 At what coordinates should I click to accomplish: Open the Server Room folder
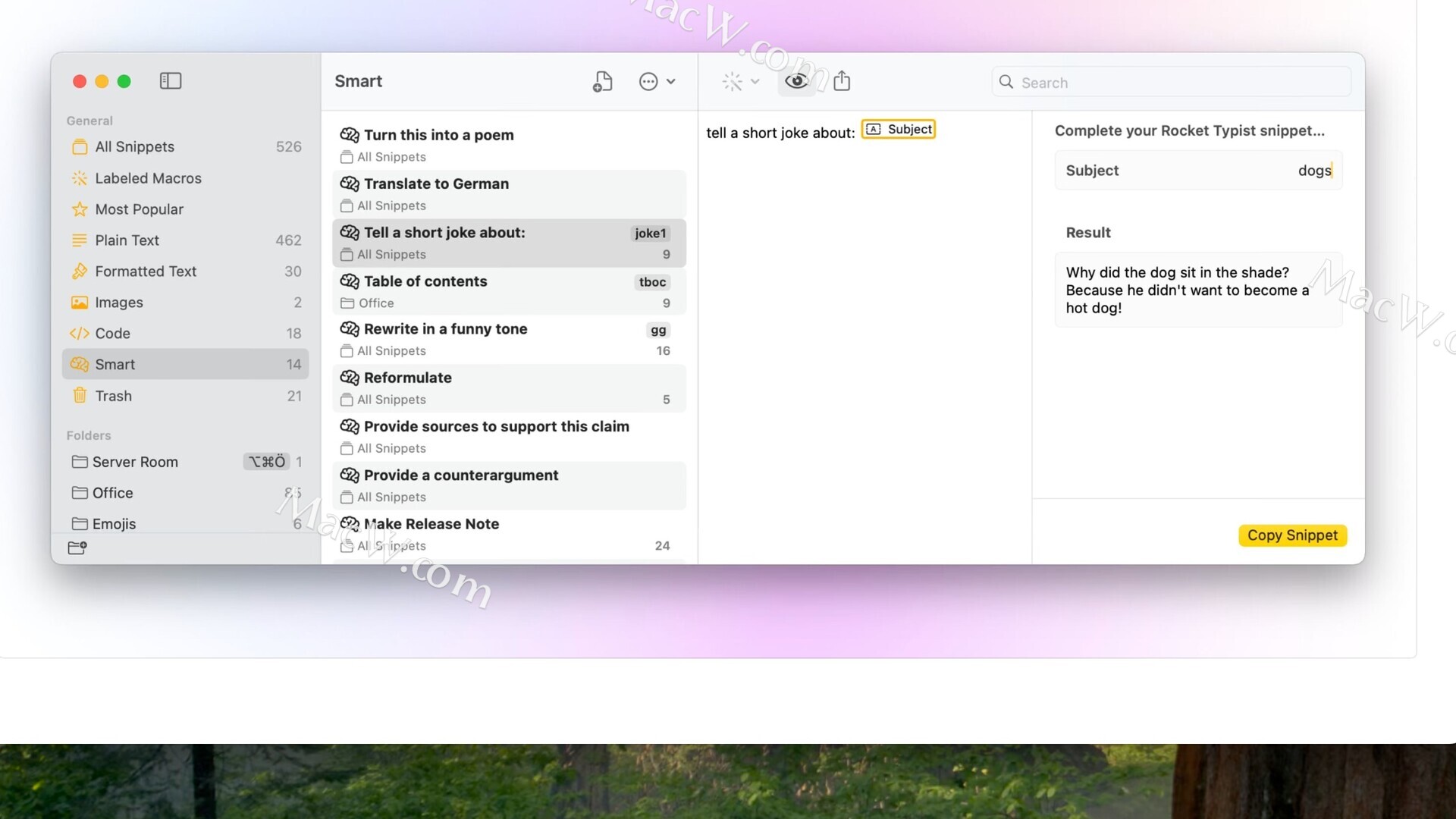tap(185, 462)
